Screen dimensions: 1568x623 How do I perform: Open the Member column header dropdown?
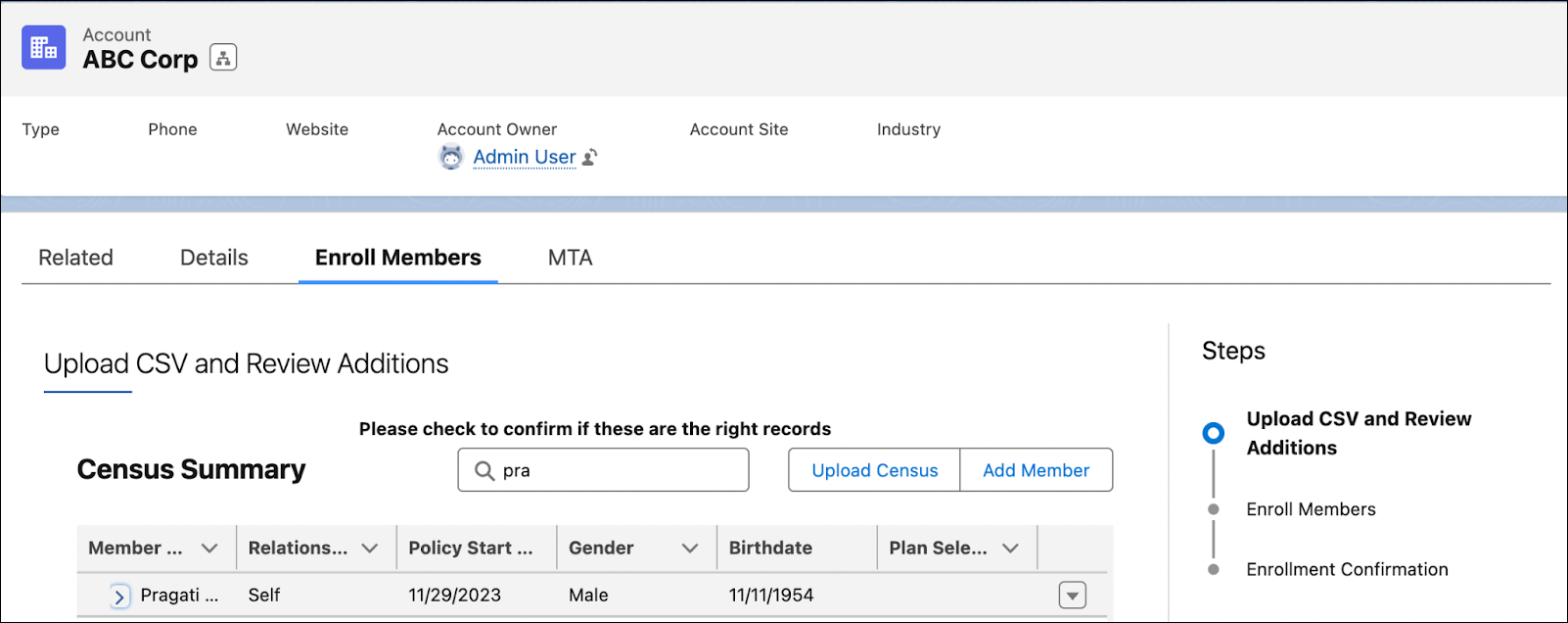coord(209,549)
